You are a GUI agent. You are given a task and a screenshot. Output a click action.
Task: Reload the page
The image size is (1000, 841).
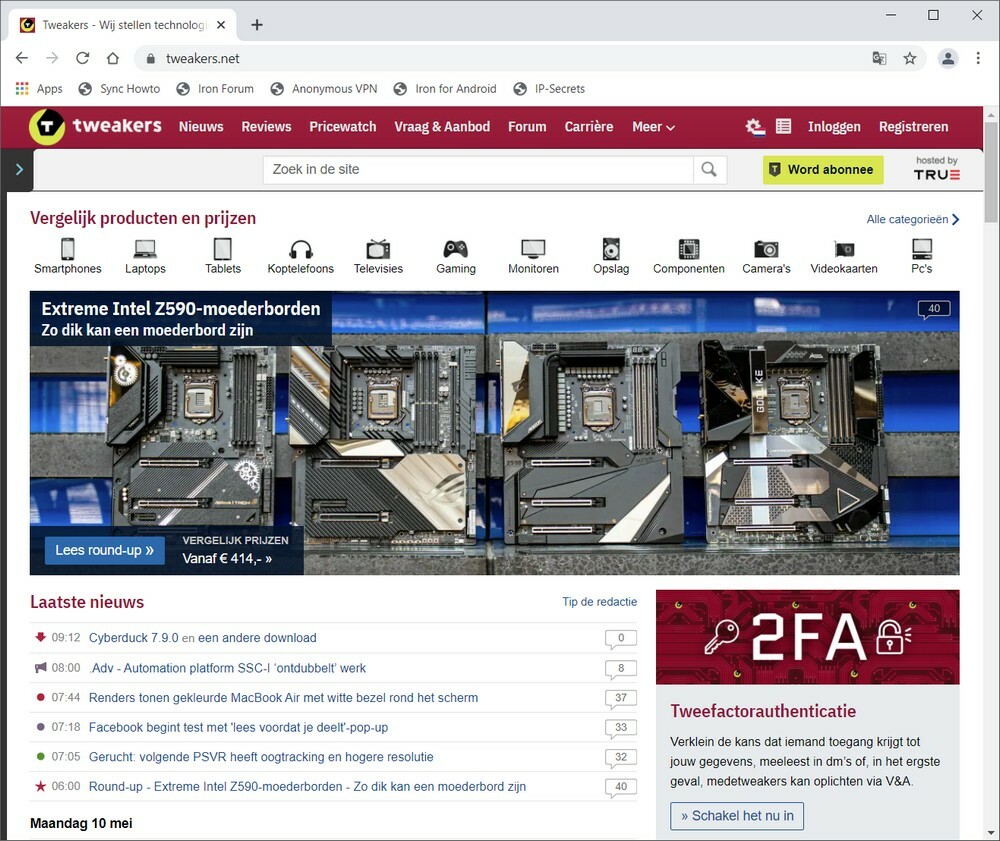82,59
